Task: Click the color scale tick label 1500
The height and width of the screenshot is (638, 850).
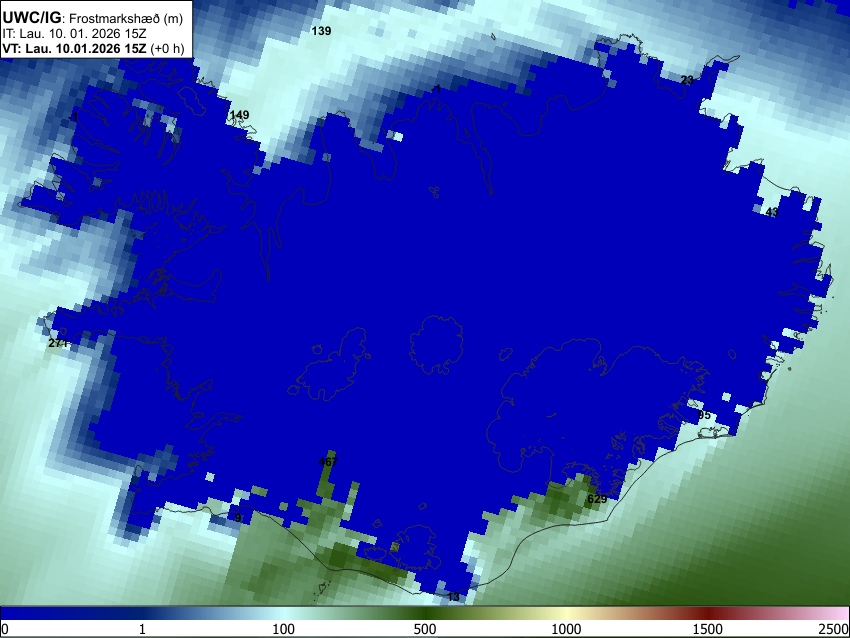Action: 708,629
